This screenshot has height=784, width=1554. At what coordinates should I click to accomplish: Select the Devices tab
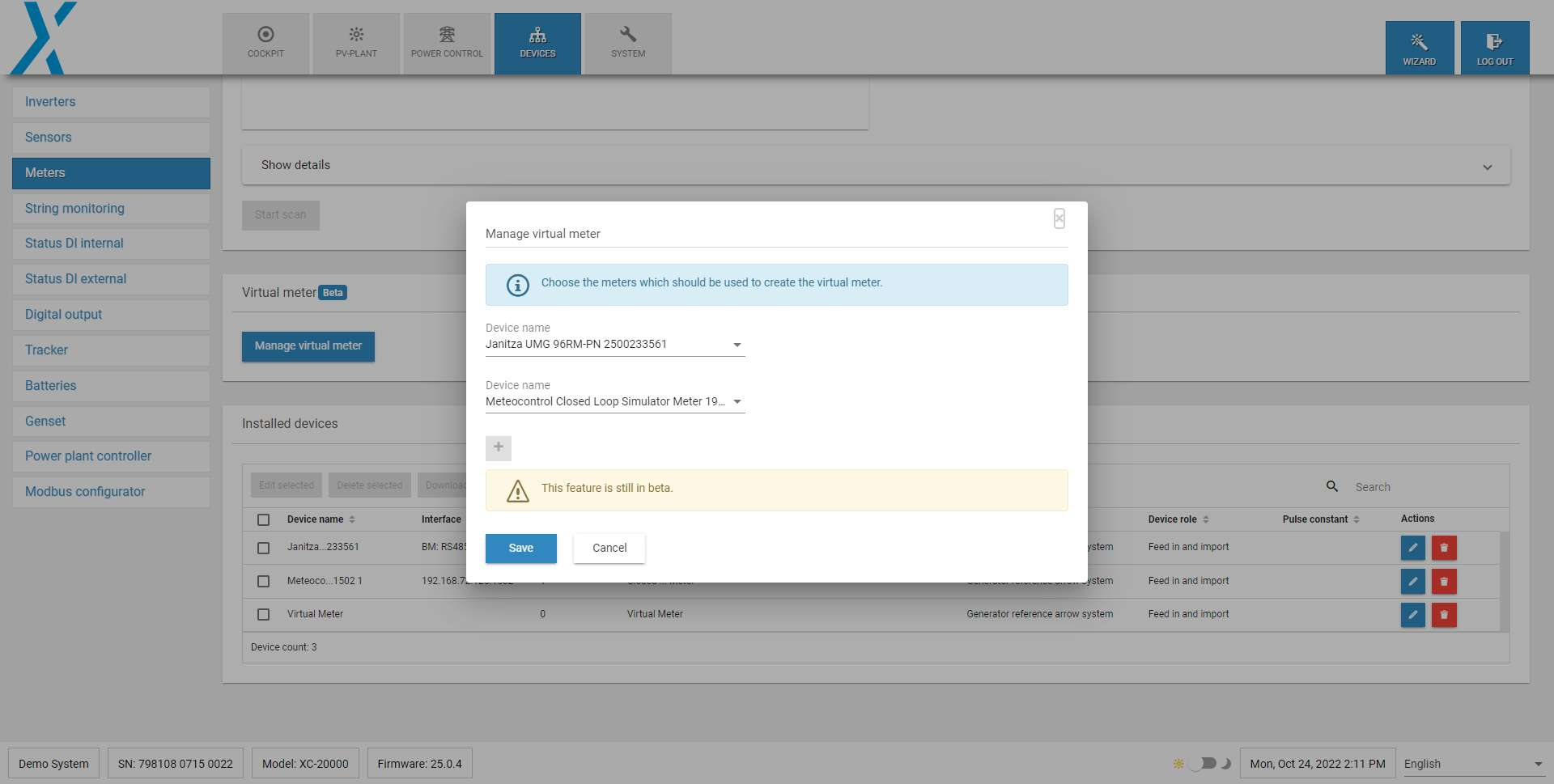pyautogui.click(x=537, y=44)
